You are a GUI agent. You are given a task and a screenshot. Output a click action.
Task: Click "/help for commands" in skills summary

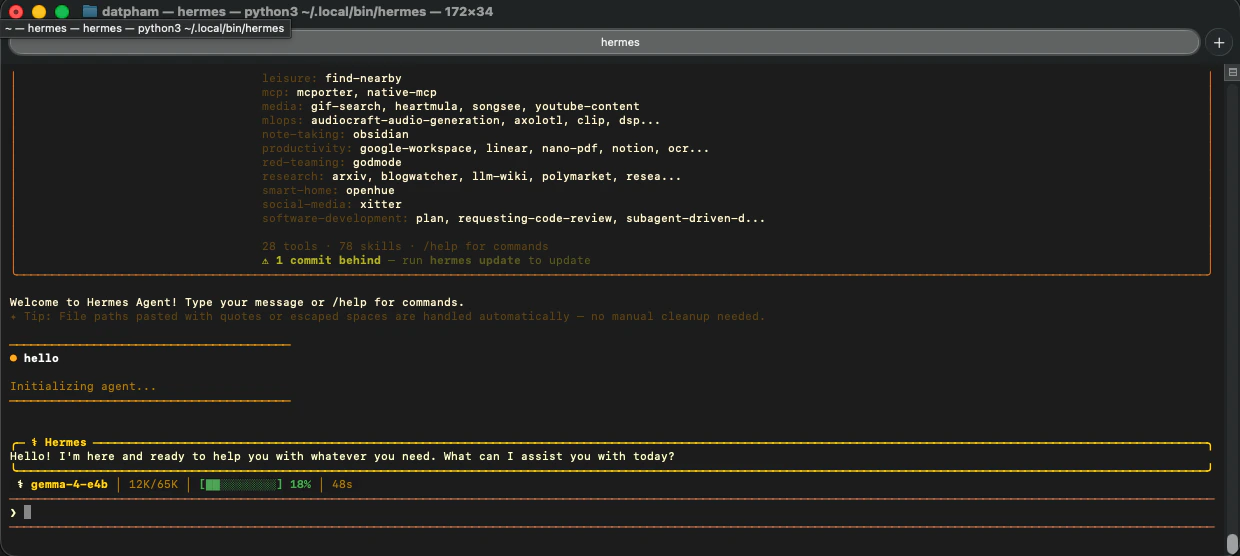point(485,246)
